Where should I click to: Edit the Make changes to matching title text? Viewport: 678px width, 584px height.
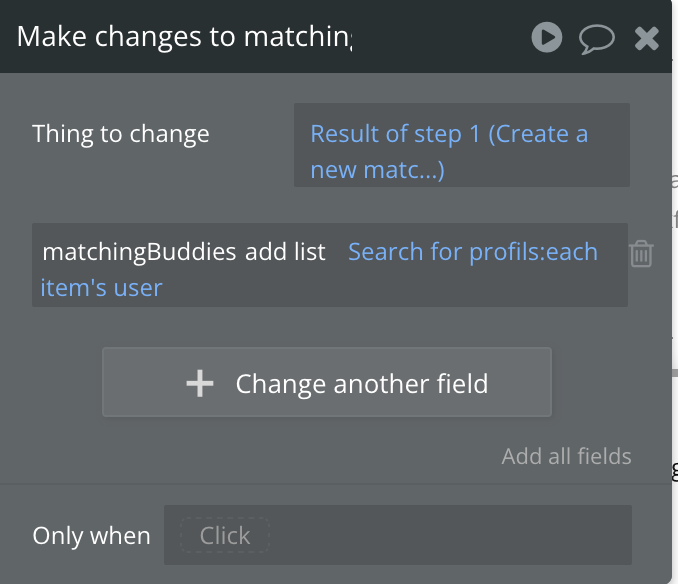pyautogui.click(x=185, y=37)
